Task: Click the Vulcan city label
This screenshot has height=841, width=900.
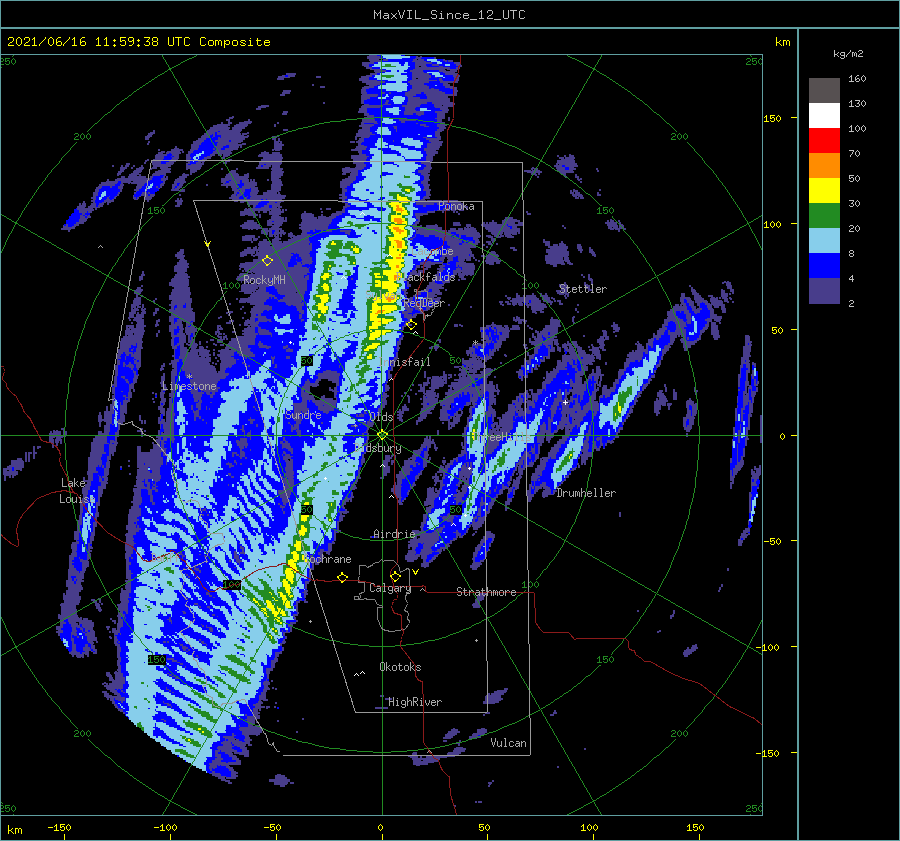Action: (x=508, y=743)
